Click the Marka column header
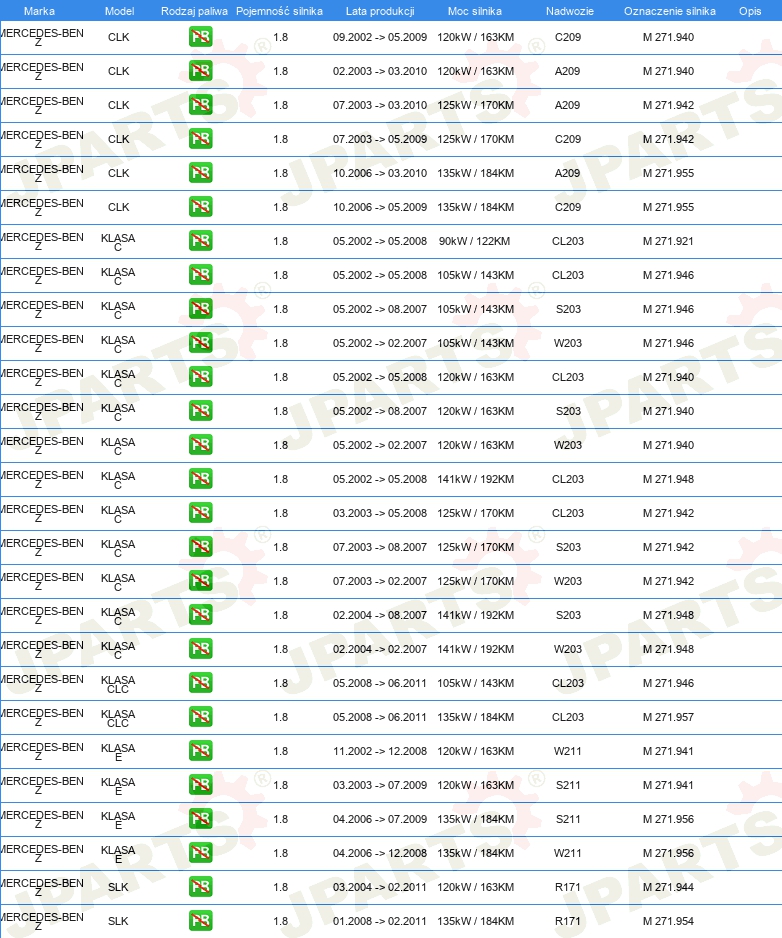Screen dimensions: 782x938 point(39,11)
